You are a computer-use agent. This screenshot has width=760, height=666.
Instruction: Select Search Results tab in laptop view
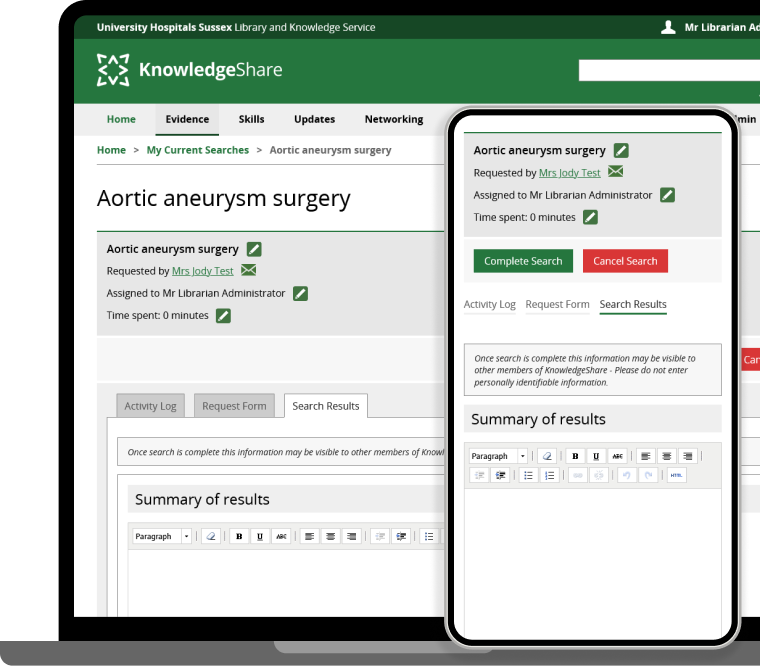click(326, 406)
